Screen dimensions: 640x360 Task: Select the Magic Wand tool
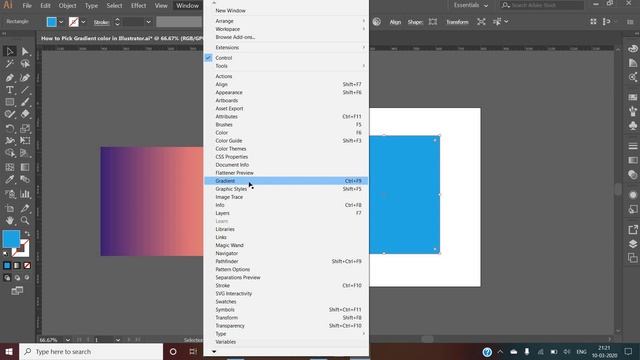(x=9, y=64)
